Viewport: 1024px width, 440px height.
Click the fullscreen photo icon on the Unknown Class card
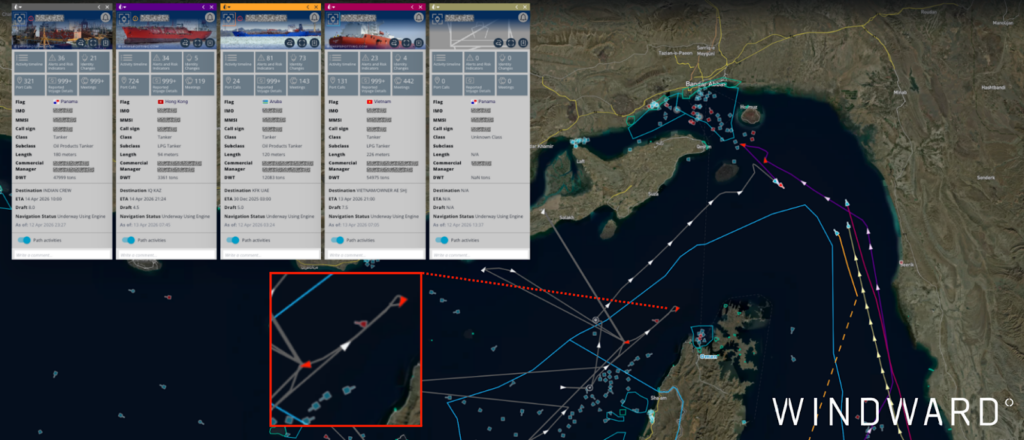click(x=511, y=42)
